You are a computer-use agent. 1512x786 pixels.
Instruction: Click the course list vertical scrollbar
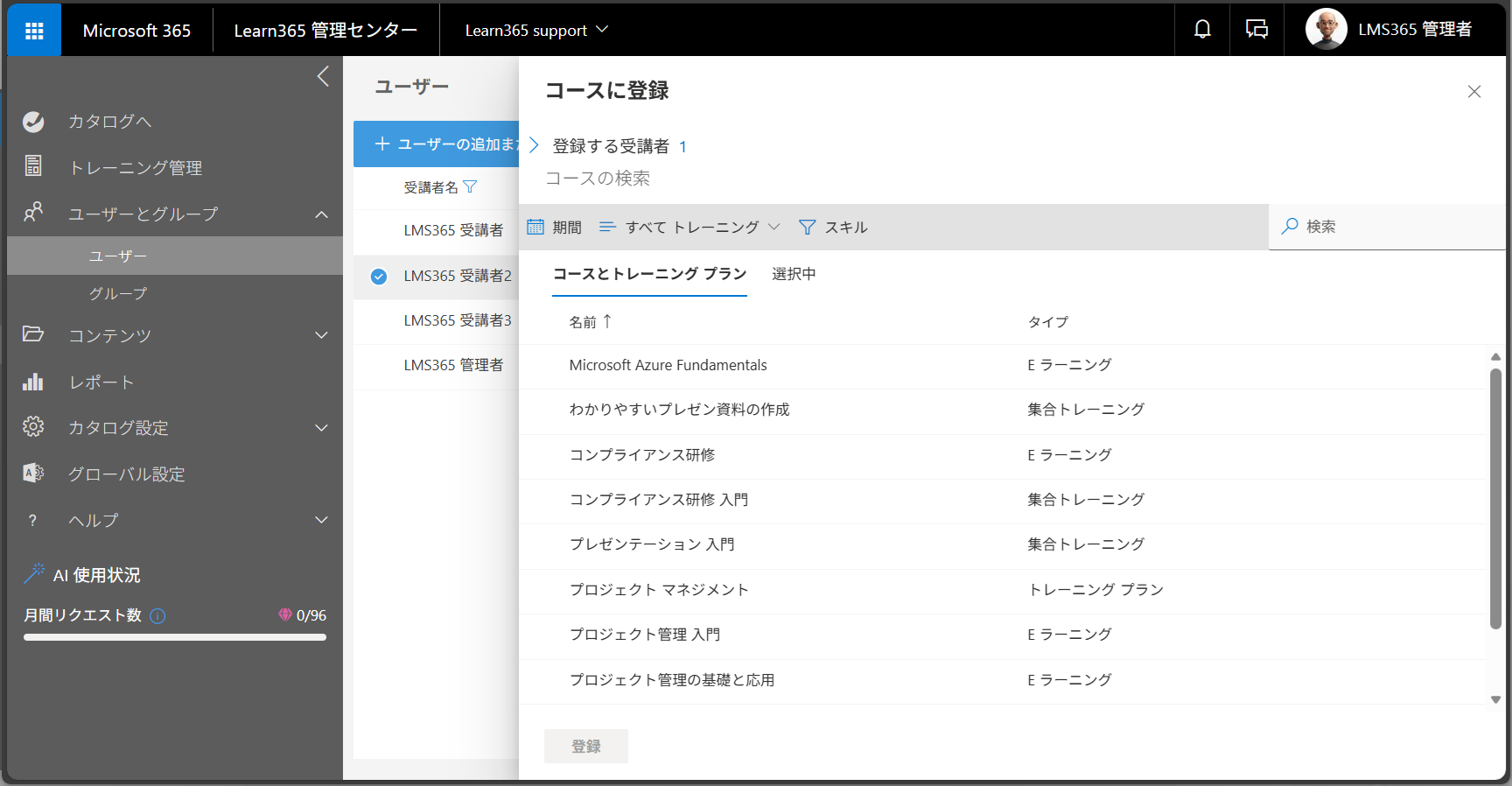(1495, 498)
